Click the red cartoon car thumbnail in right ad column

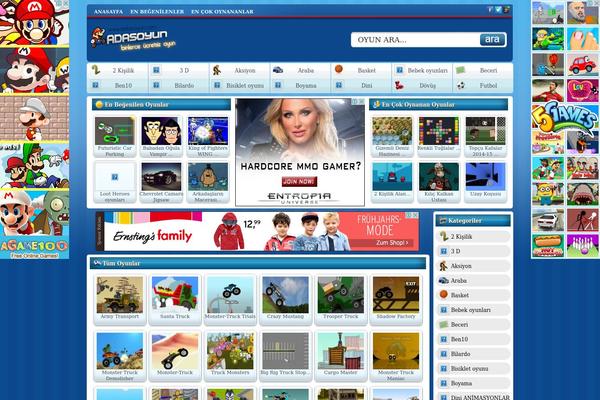582,65
